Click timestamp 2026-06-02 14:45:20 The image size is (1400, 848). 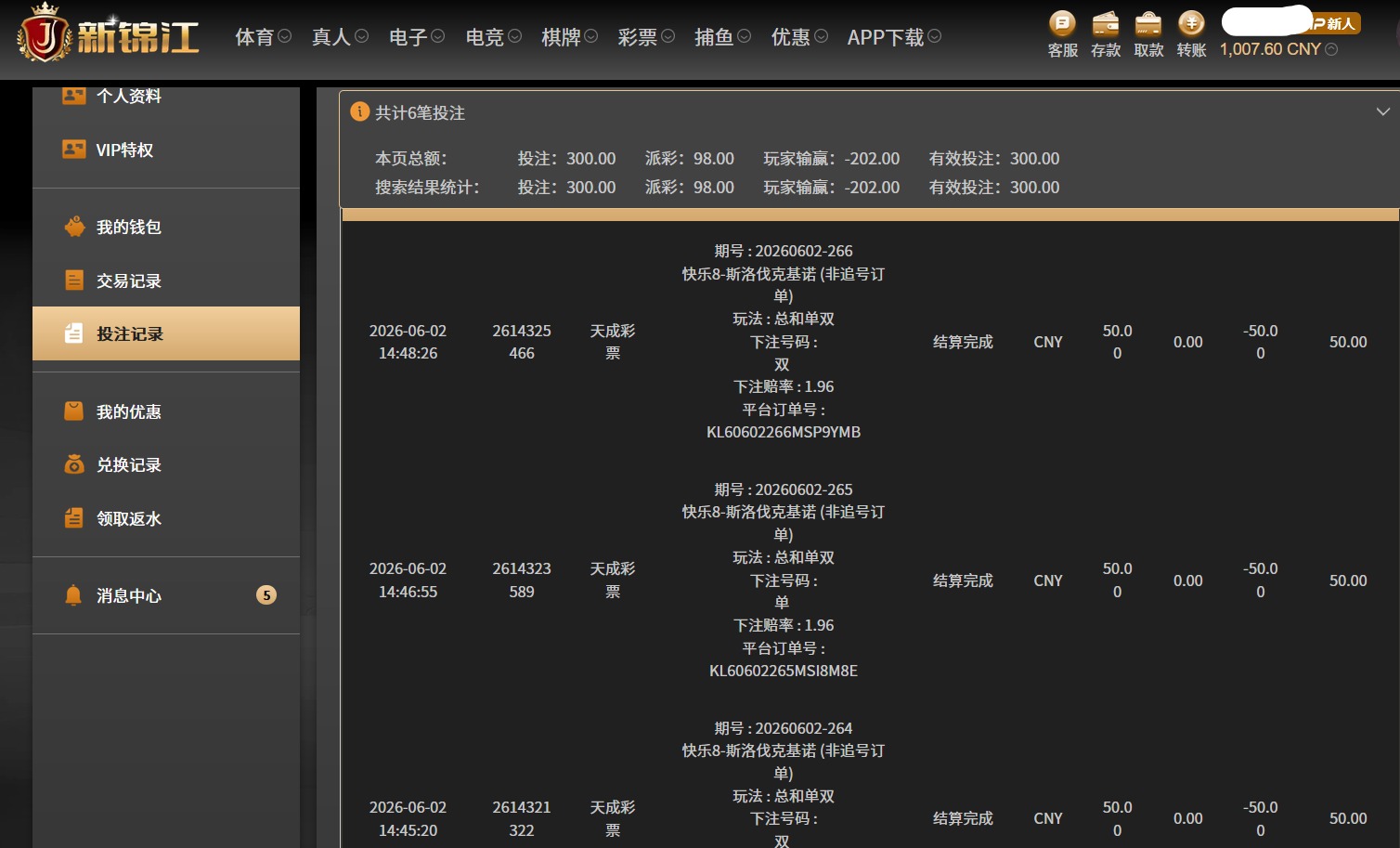[x=408, y=818]
